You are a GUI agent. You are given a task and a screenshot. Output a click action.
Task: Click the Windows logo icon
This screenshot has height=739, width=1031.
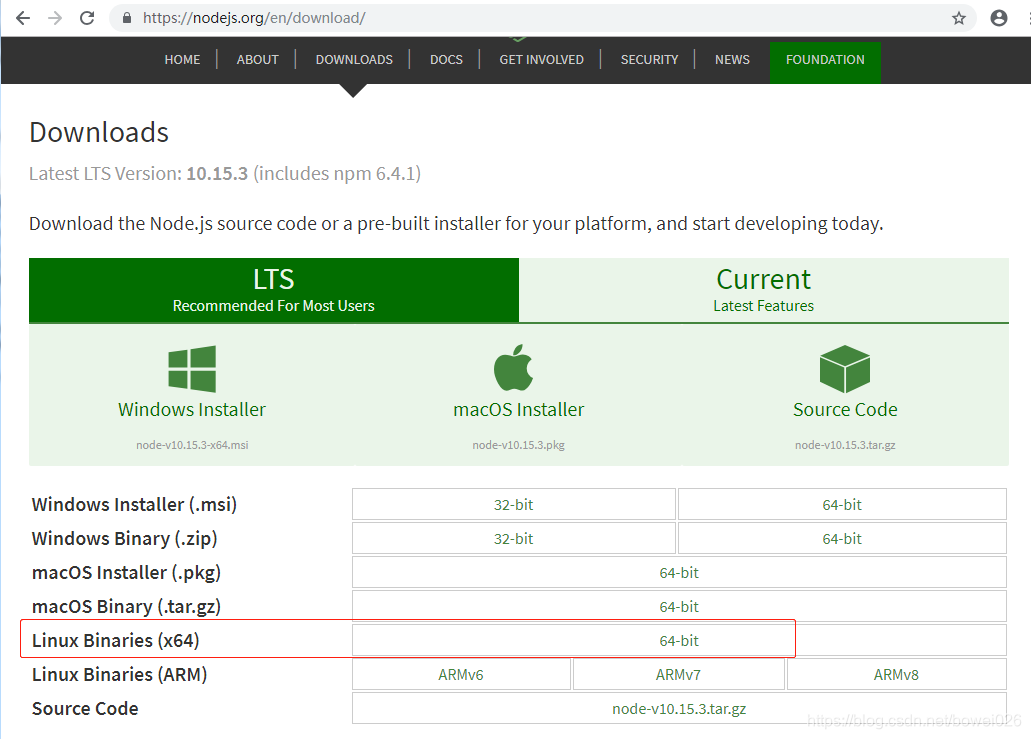[x=192, y=369]
